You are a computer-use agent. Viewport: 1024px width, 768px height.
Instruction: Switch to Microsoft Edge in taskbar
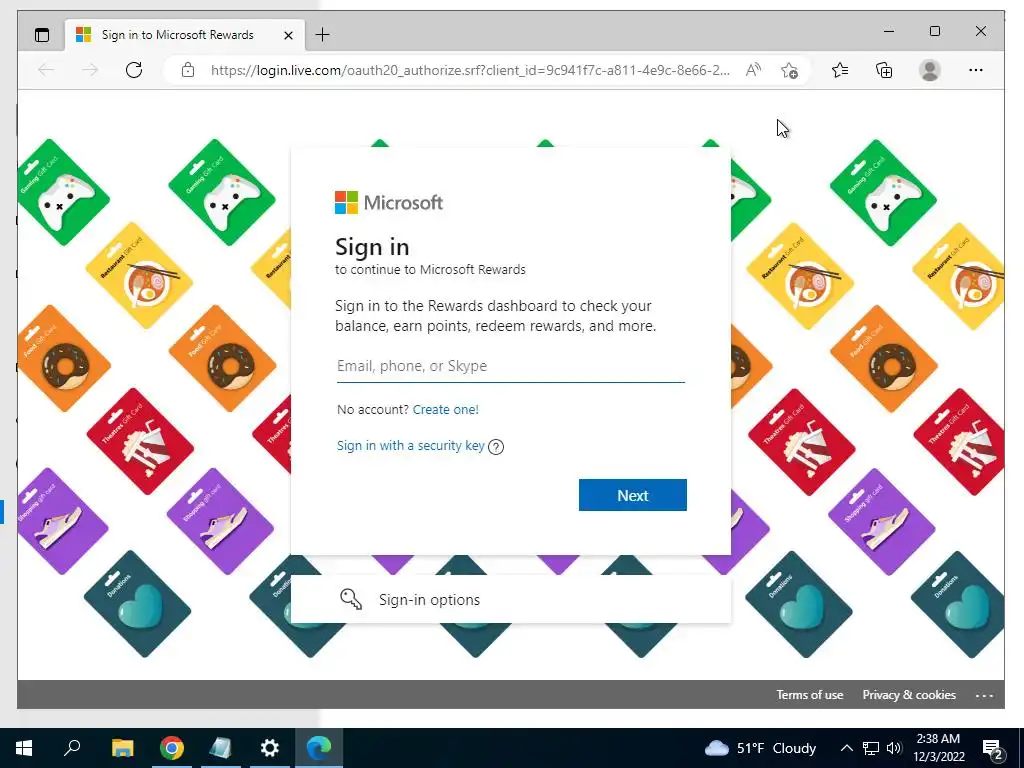(319, 748)
